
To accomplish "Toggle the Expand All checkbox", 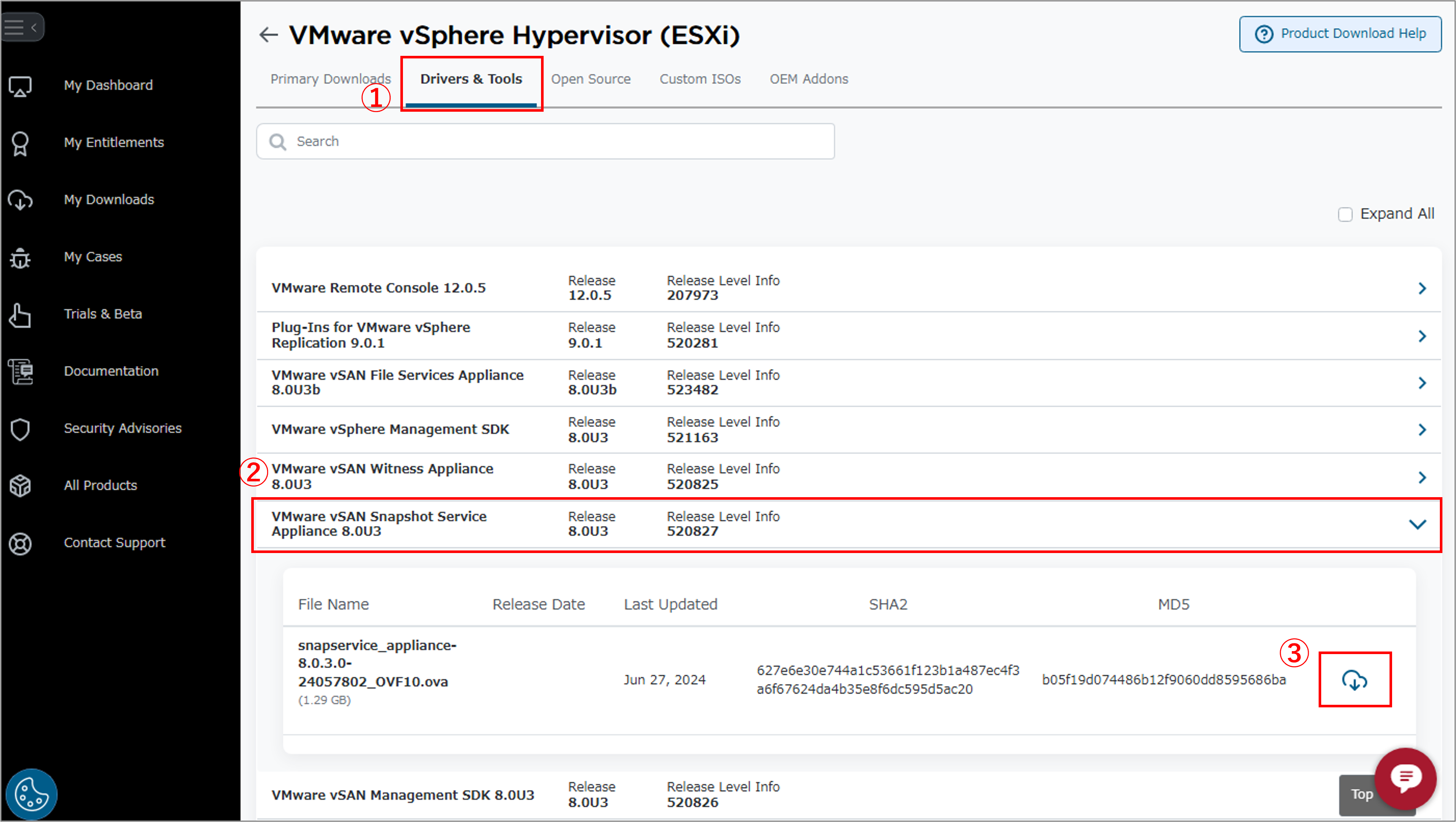I will (1345, 214).
